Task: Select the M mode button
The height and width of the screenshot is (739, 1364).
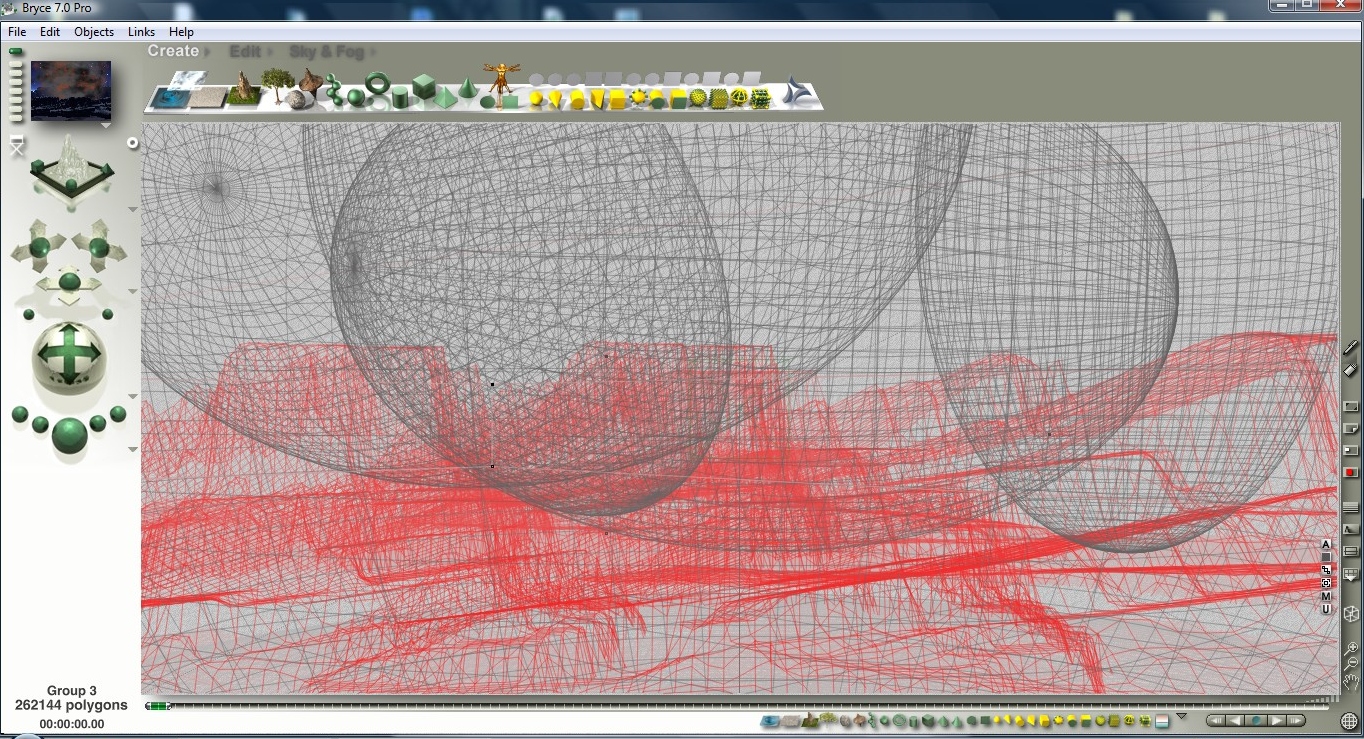Action: [x=1327, y=597]
